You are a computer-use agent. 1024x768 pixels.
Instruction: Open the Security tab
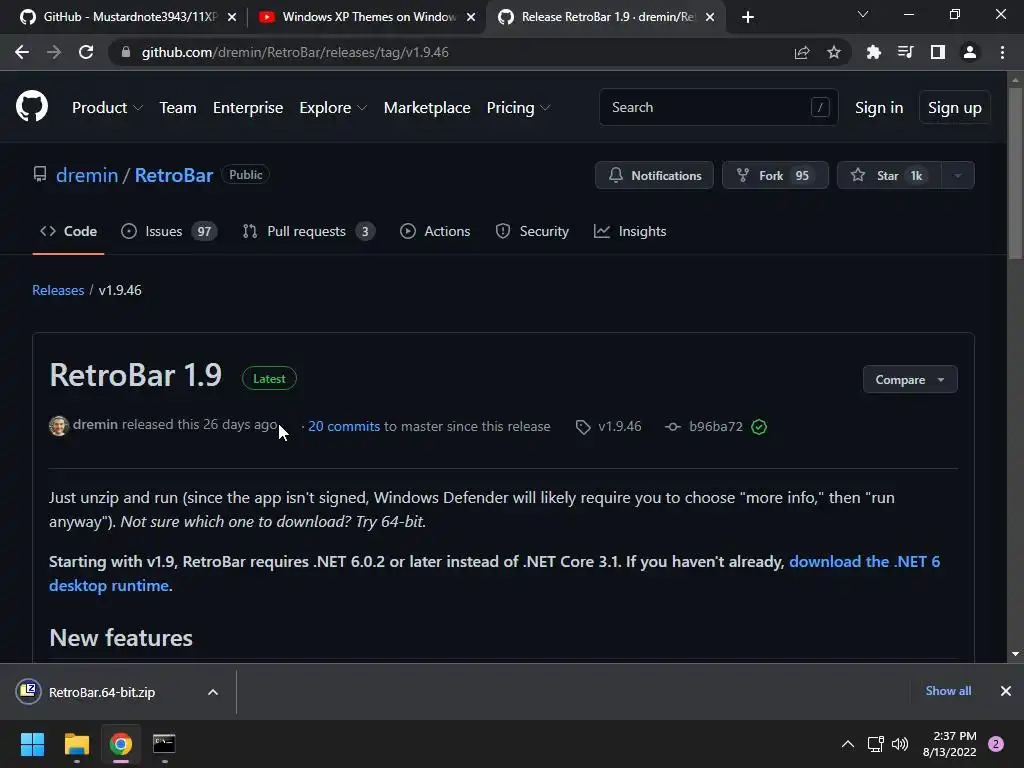pyautogui.click(x=532, y=231)
